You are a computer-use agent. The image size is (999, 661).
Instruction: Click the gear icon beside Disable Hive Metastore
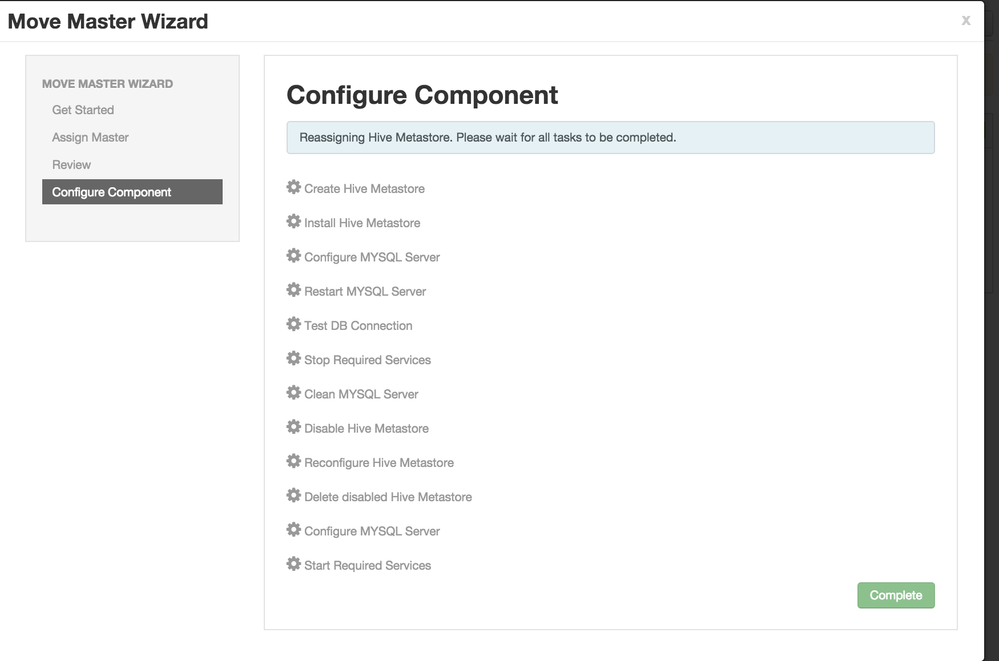click(x=293, y=427)
